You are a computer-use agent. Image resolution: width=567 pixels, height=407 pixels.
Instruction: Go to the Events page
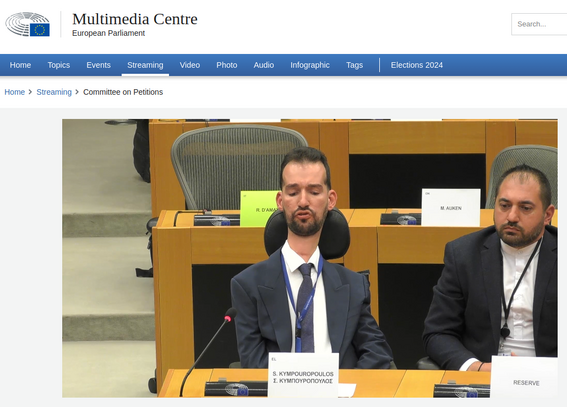coord(98,65)
